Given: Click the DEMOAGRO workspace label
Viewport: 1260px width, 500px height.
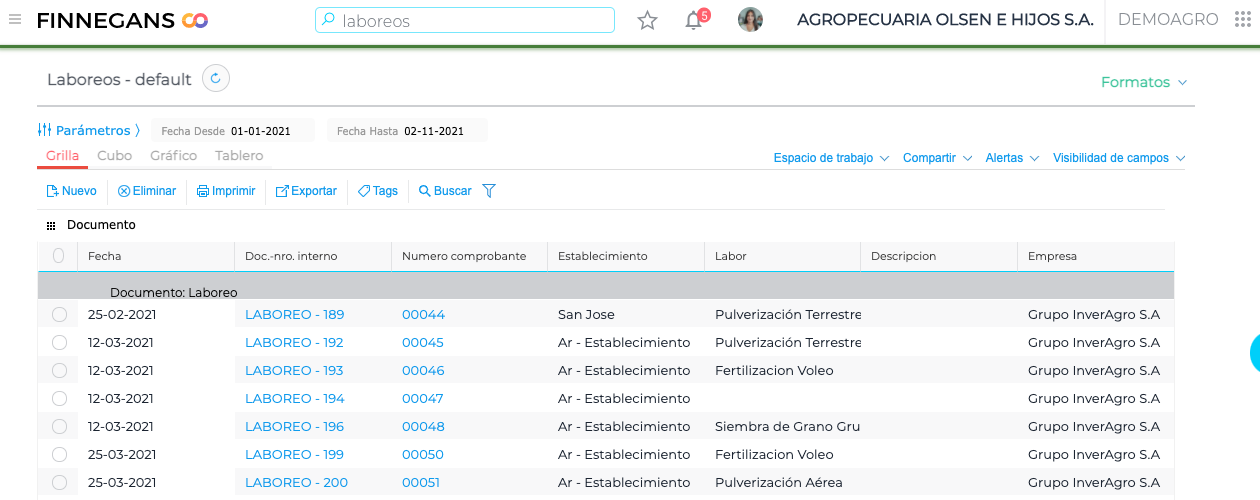Looking at the screenshot, I should point(1168,20).
